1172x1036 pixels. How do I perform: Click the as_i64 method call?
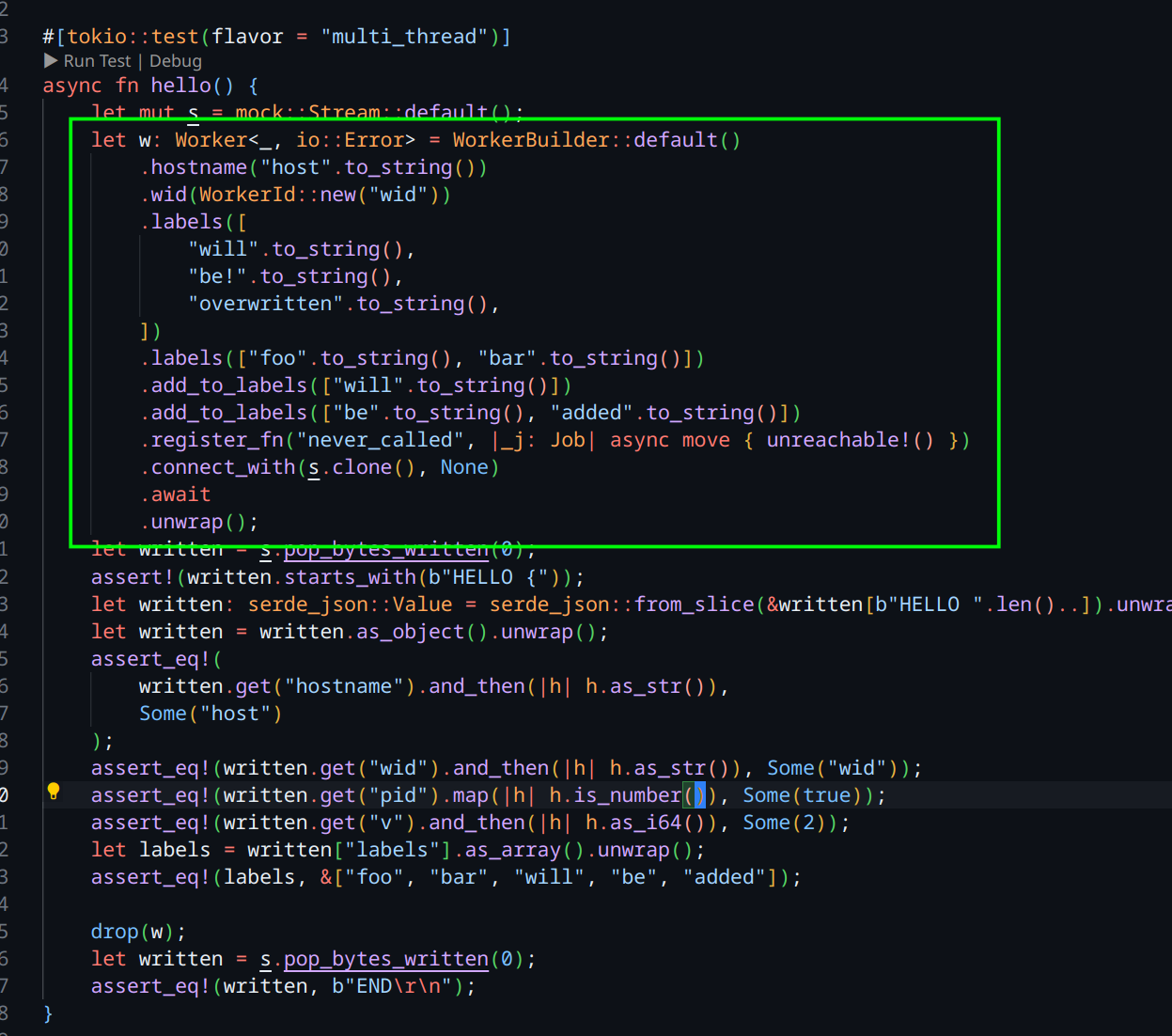tap(645, 823)
